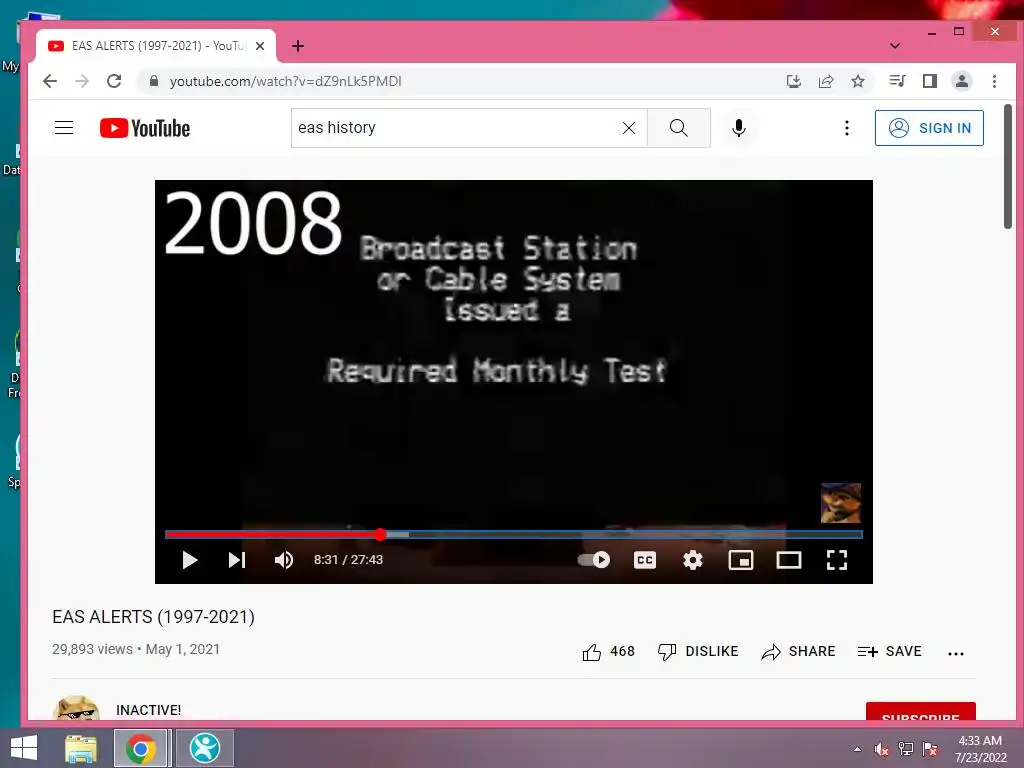The image size is (1024, 768).
Task: Go back to the previous page
Action: coord(50,81)
